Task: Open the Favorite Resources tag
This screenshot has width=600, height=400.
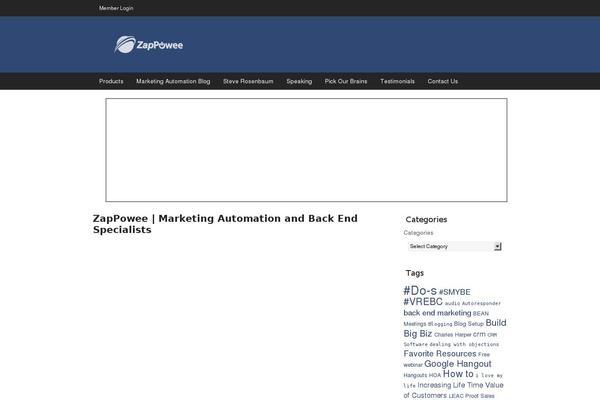Action: point(440,354)
